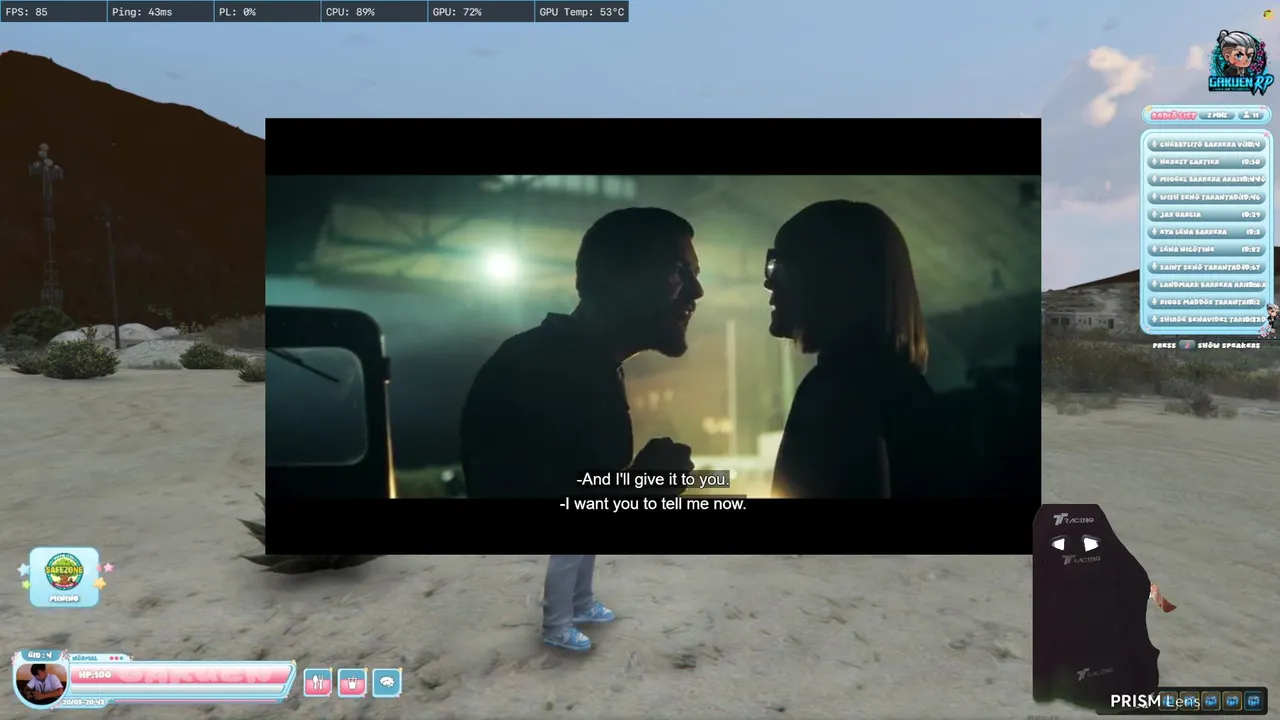The width and height of the screenshot is (1280, 720).
Task: Click the video overlay with subtitles
Action: 653,336
